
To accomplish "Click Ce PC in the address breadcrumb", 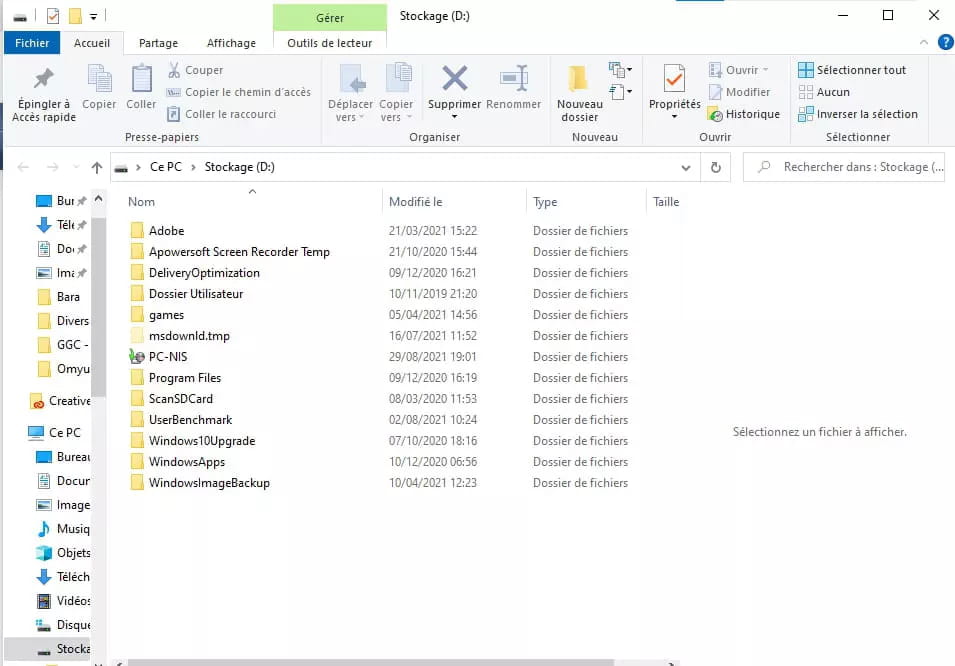I will coord(166,167).
